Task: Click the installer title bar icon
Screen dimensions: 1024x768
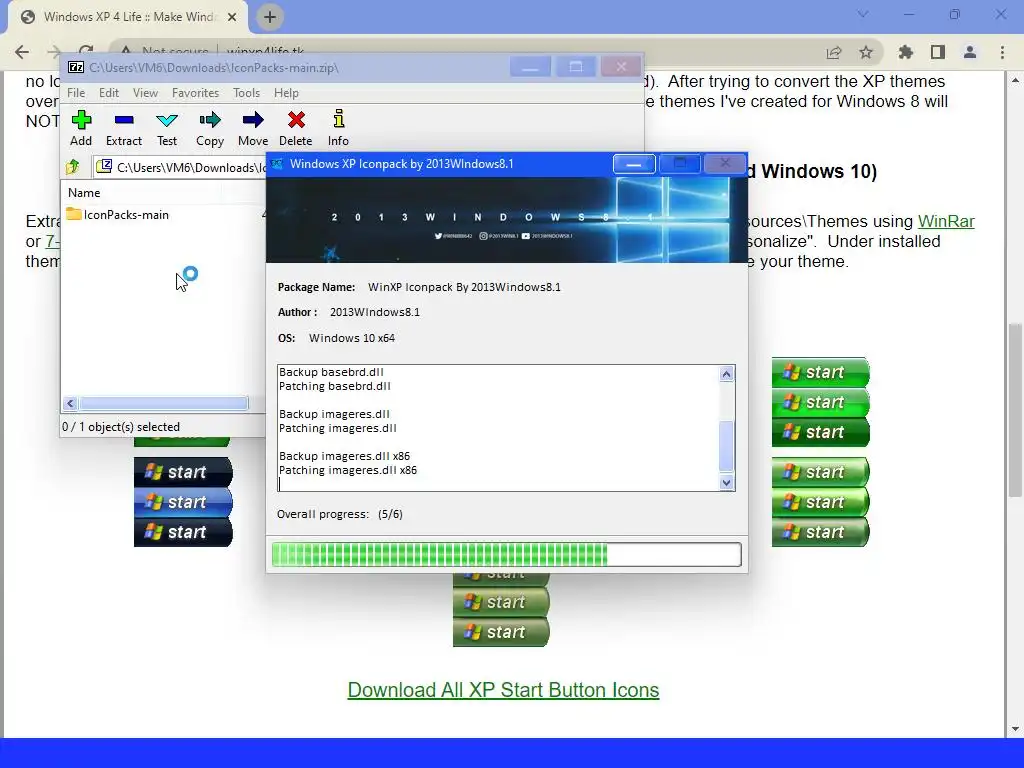Action: click(x=277, y=164)
